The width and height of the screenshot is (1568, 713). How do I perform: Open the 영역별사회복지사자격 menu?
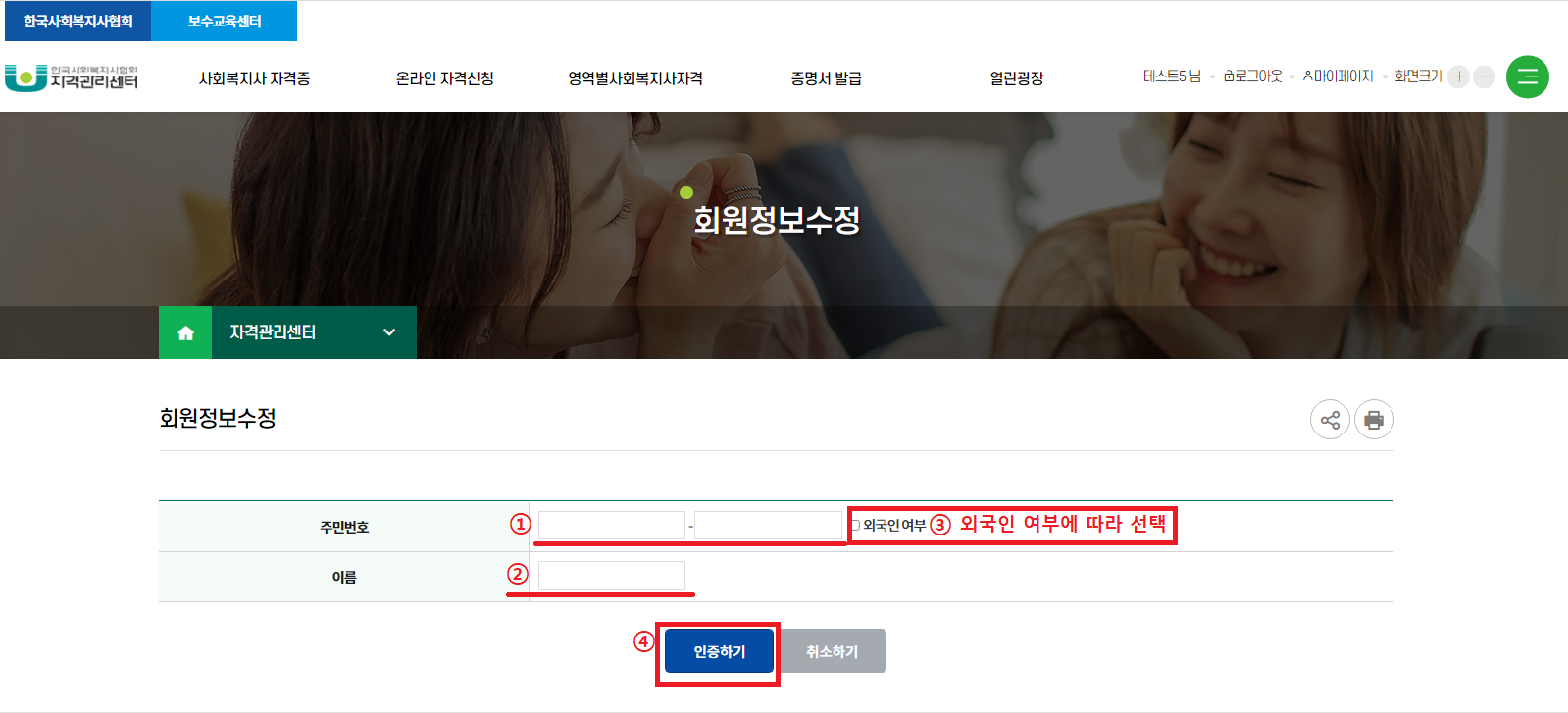pyautogui.click(x=635, y=78)
